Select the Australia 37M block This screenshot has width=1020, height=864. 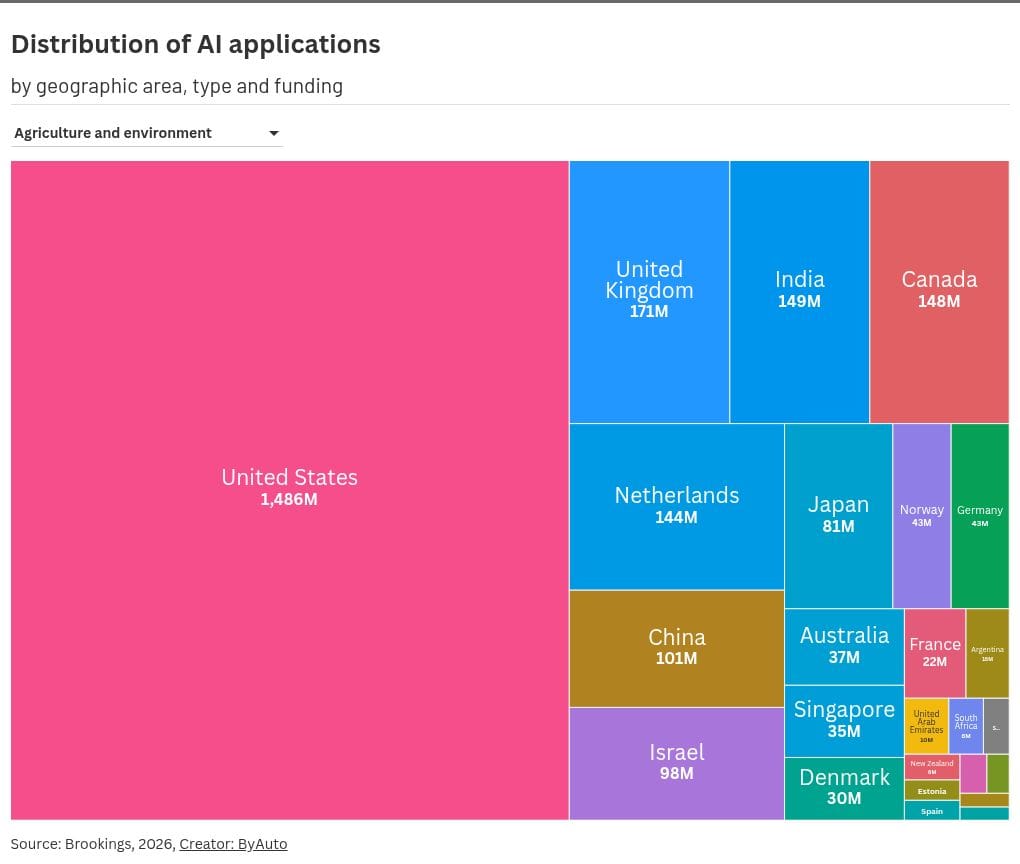[844, 647]
